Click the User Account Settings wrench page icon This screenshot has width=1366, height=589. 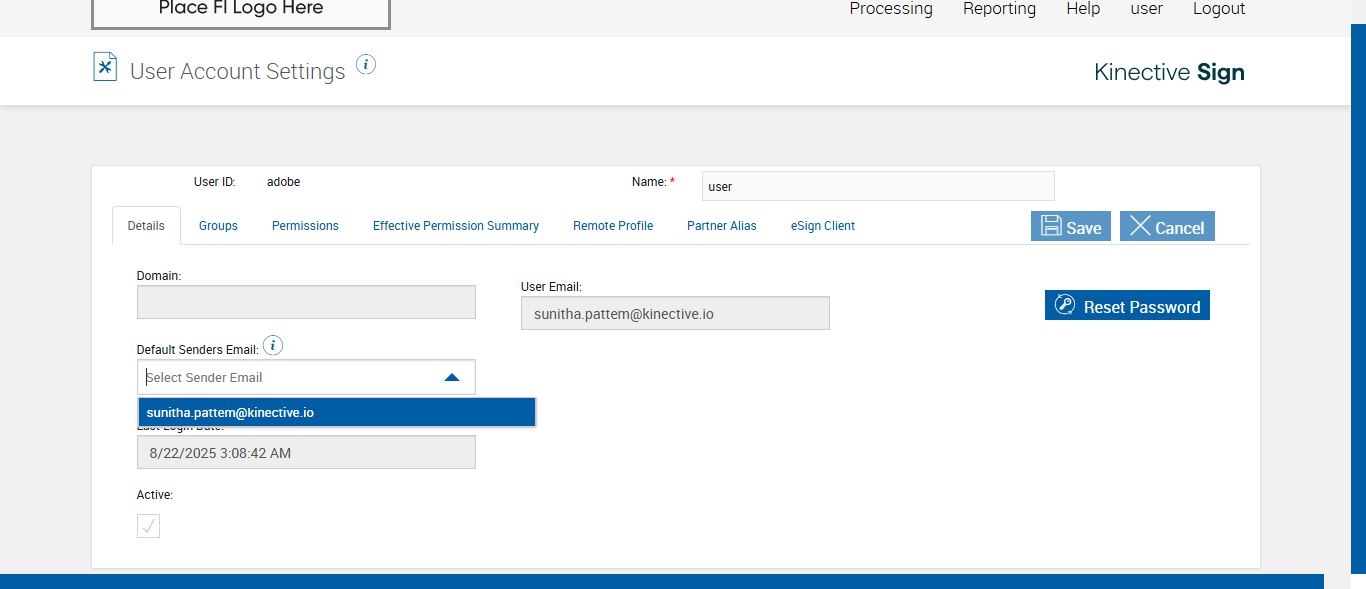[105, 67]
